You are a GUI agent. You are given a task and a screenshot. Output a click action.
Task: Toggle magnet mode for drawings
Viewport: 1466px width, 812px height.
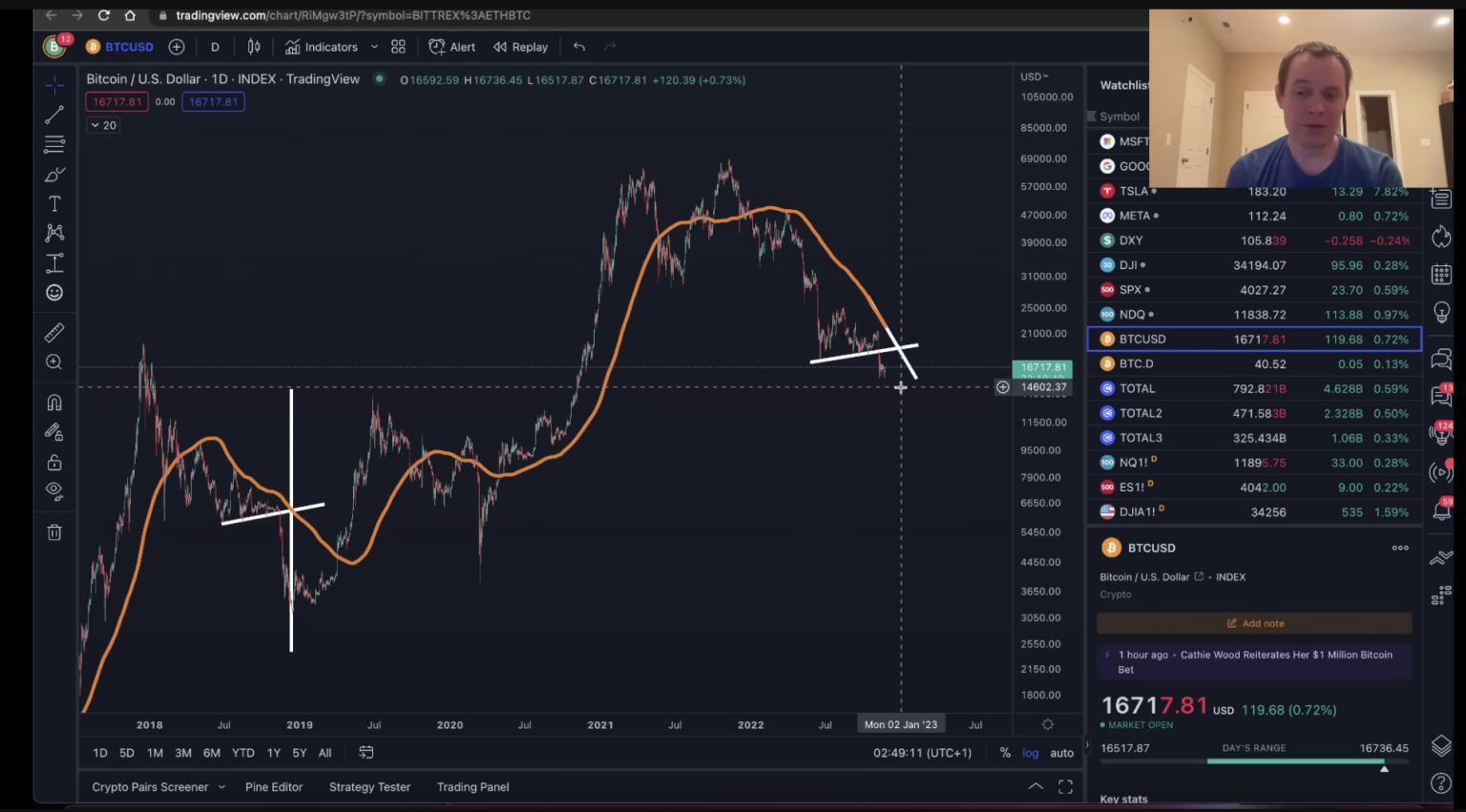click(x=54, y=403)
